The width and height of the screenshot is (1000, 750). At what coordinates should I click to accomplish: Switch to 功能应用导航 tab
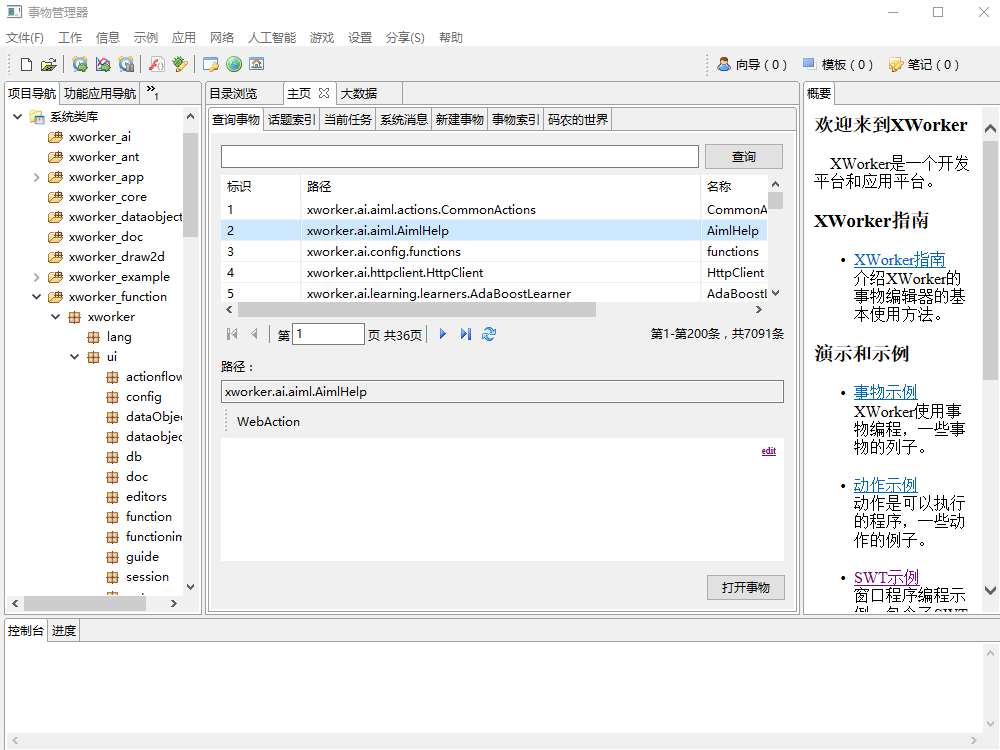100,93
